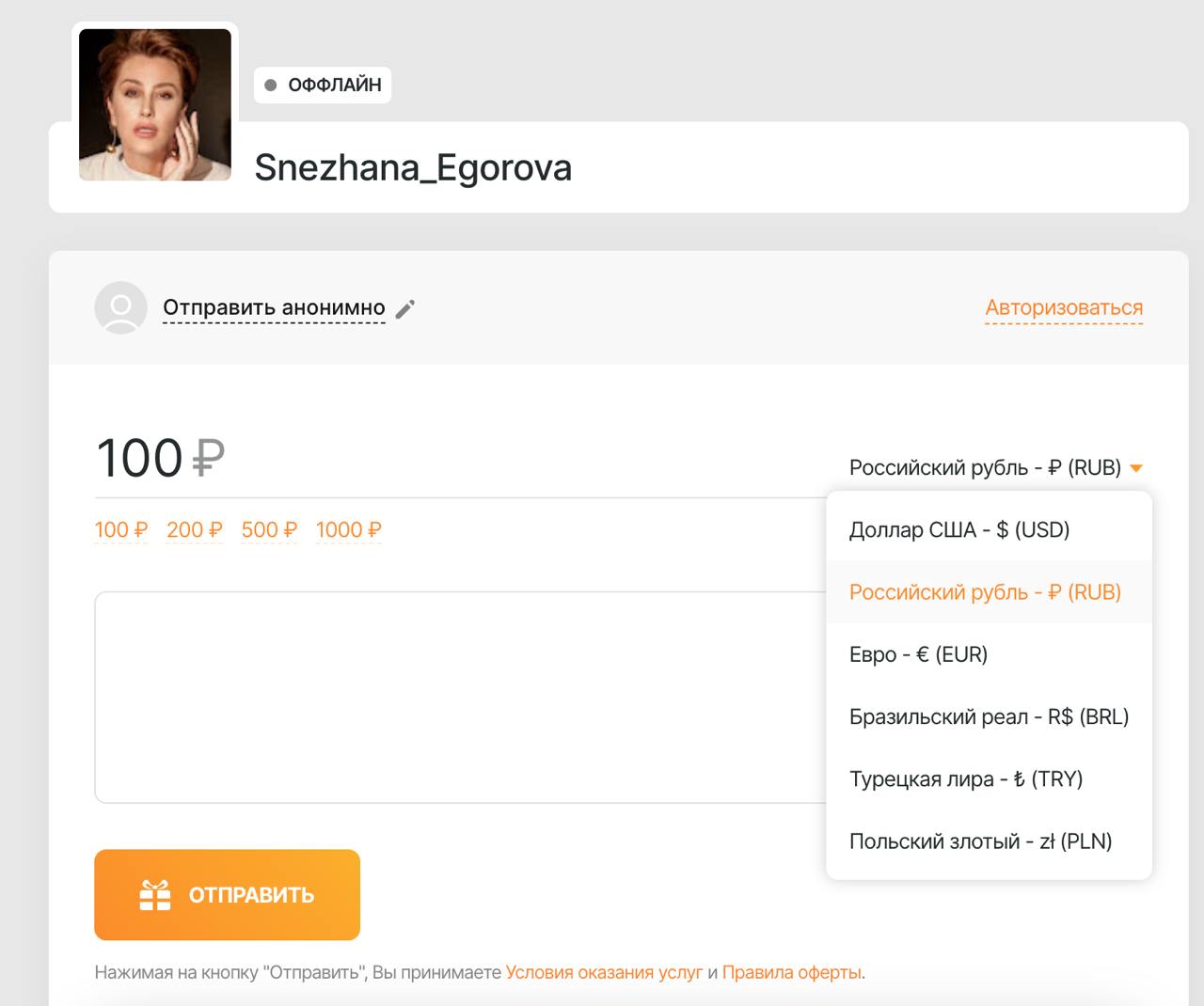
Task: Choose Польский злотый - zł (PLN)
Action: (979, 841)
